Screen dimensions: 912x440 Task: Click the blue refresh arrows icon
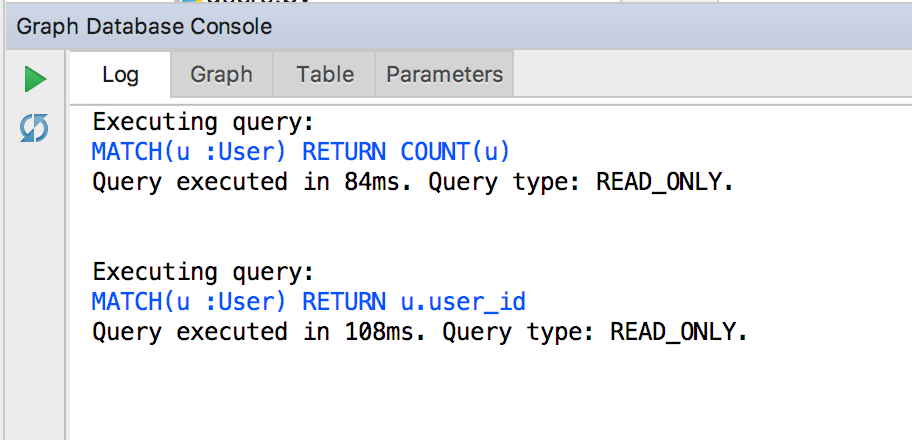[34, 129]
